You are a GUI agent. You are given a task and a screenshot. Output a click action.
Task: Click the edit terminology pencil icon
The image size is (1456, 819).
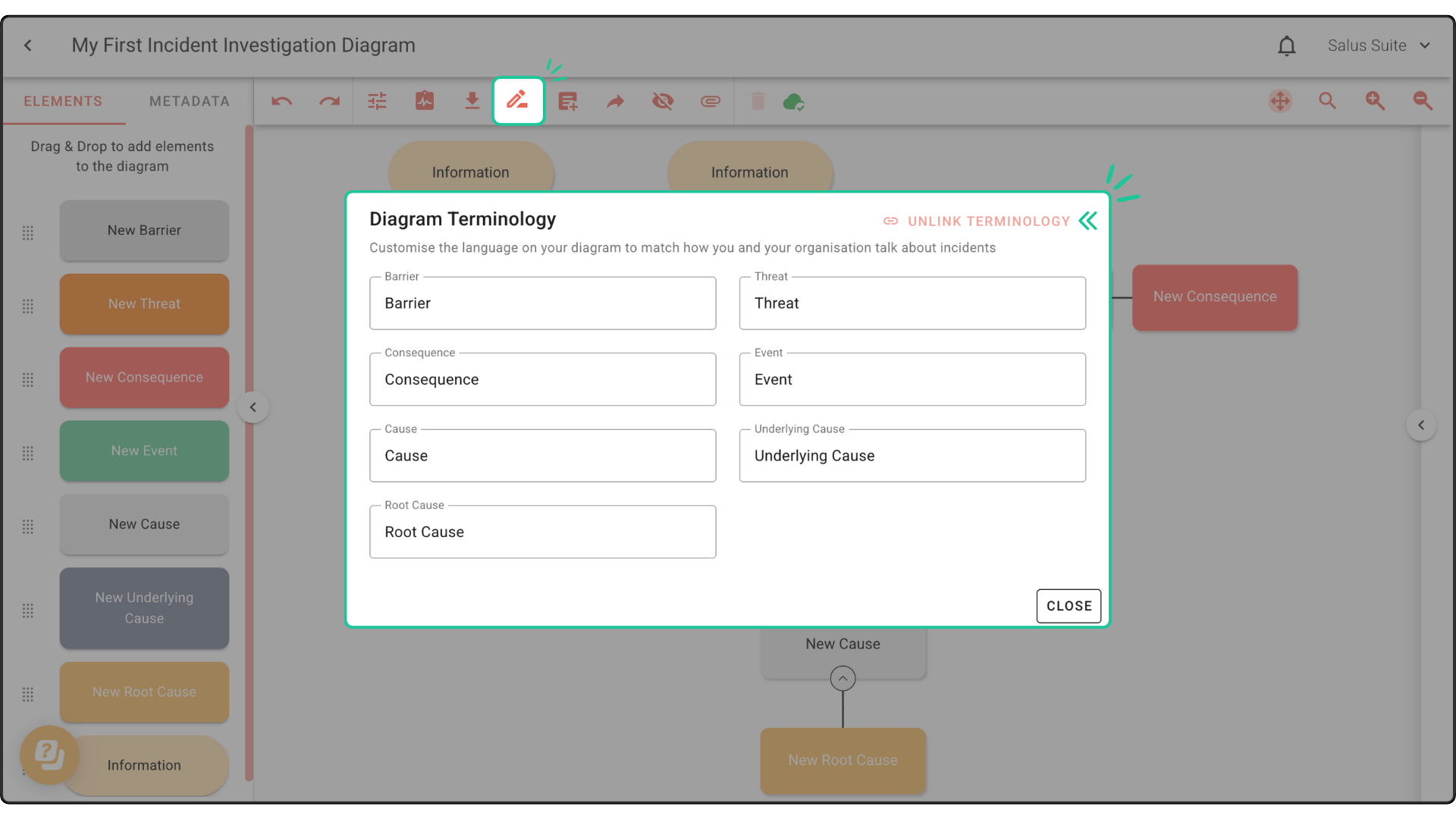[x=518, y=101]
